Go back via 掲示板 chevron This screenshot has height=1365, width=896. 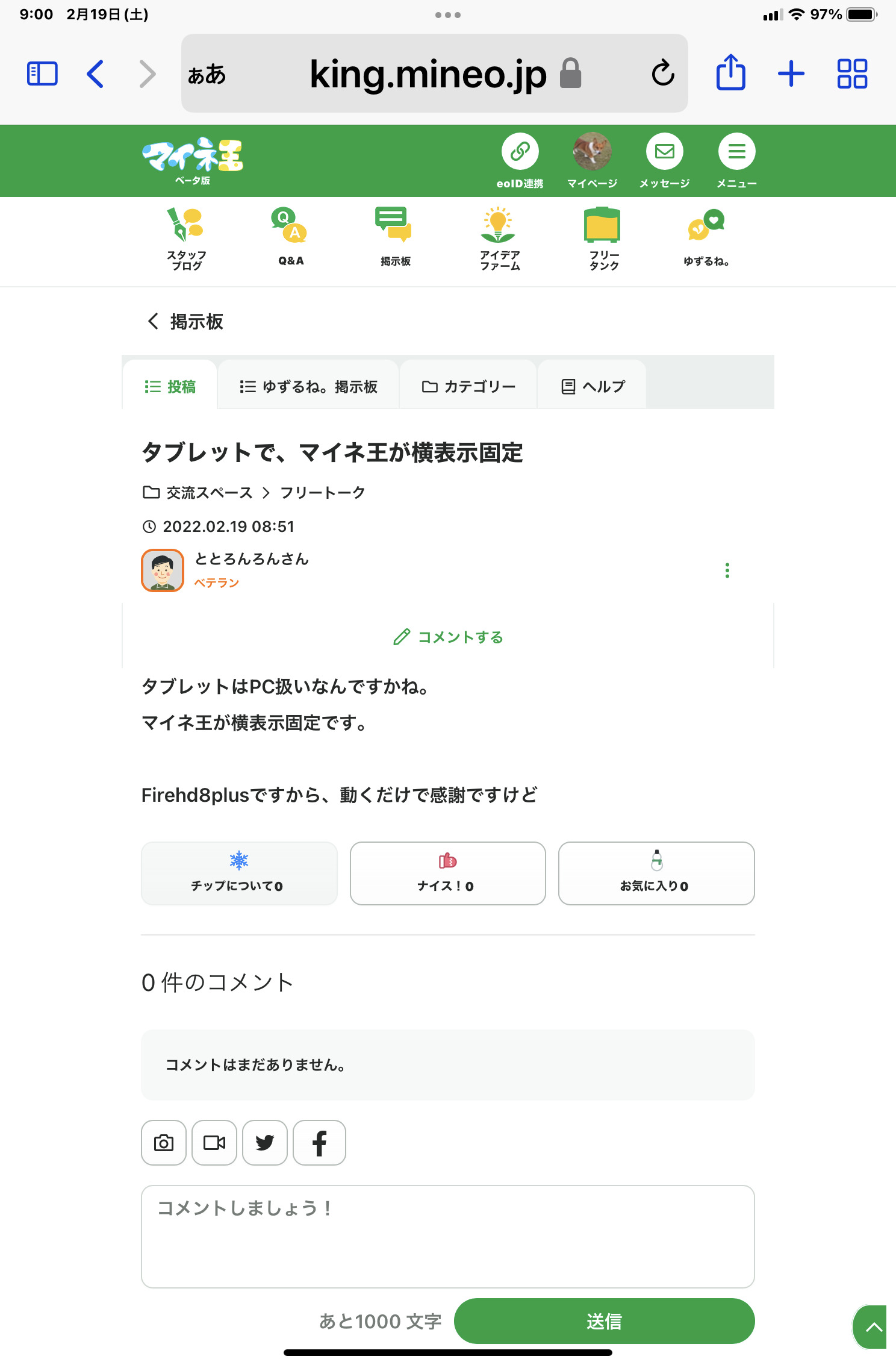tap(154, 322)
